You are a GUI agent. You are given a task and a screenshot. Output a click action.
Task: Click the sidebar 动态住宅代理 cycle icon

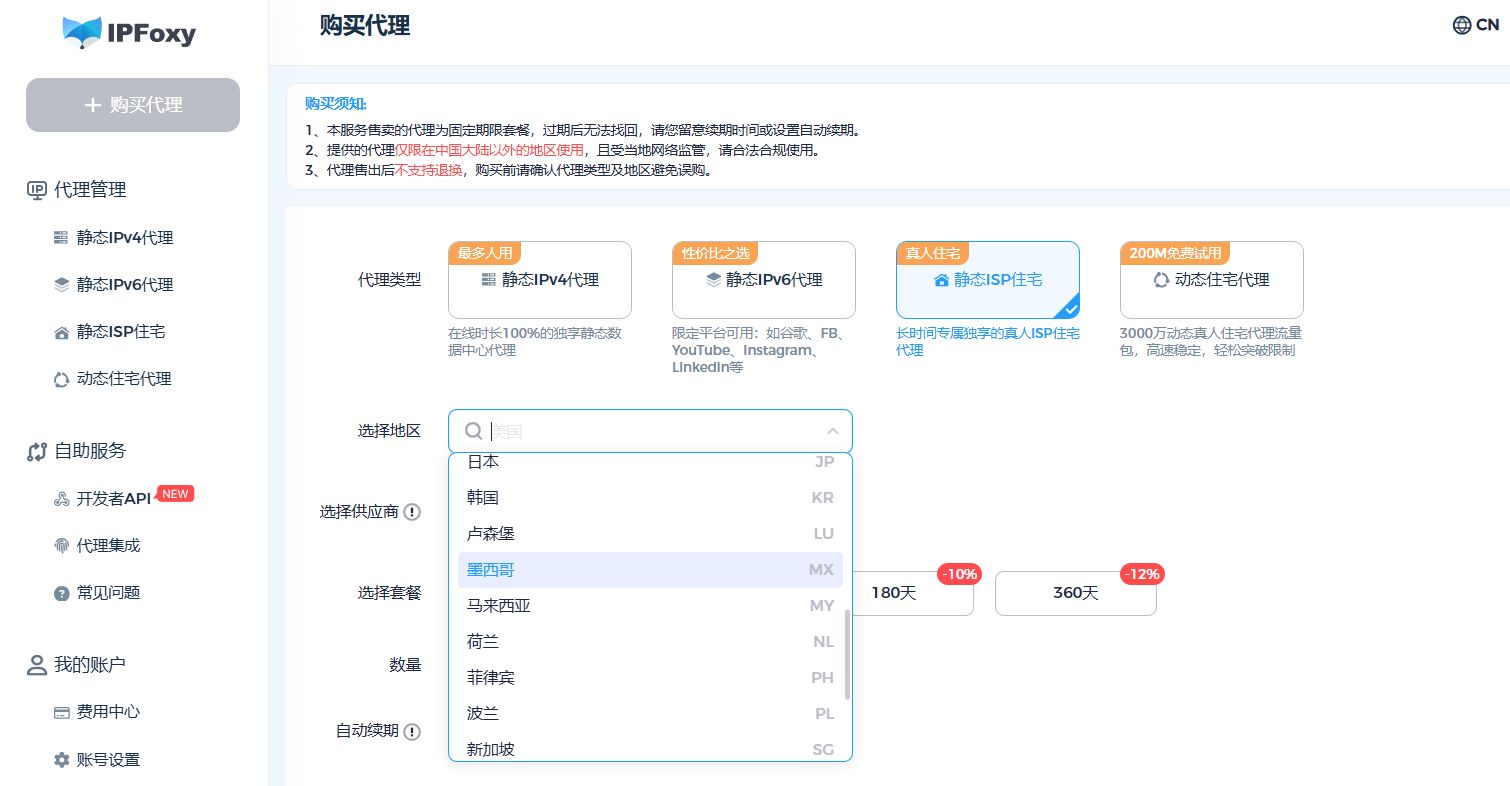(x=61, y=379)
